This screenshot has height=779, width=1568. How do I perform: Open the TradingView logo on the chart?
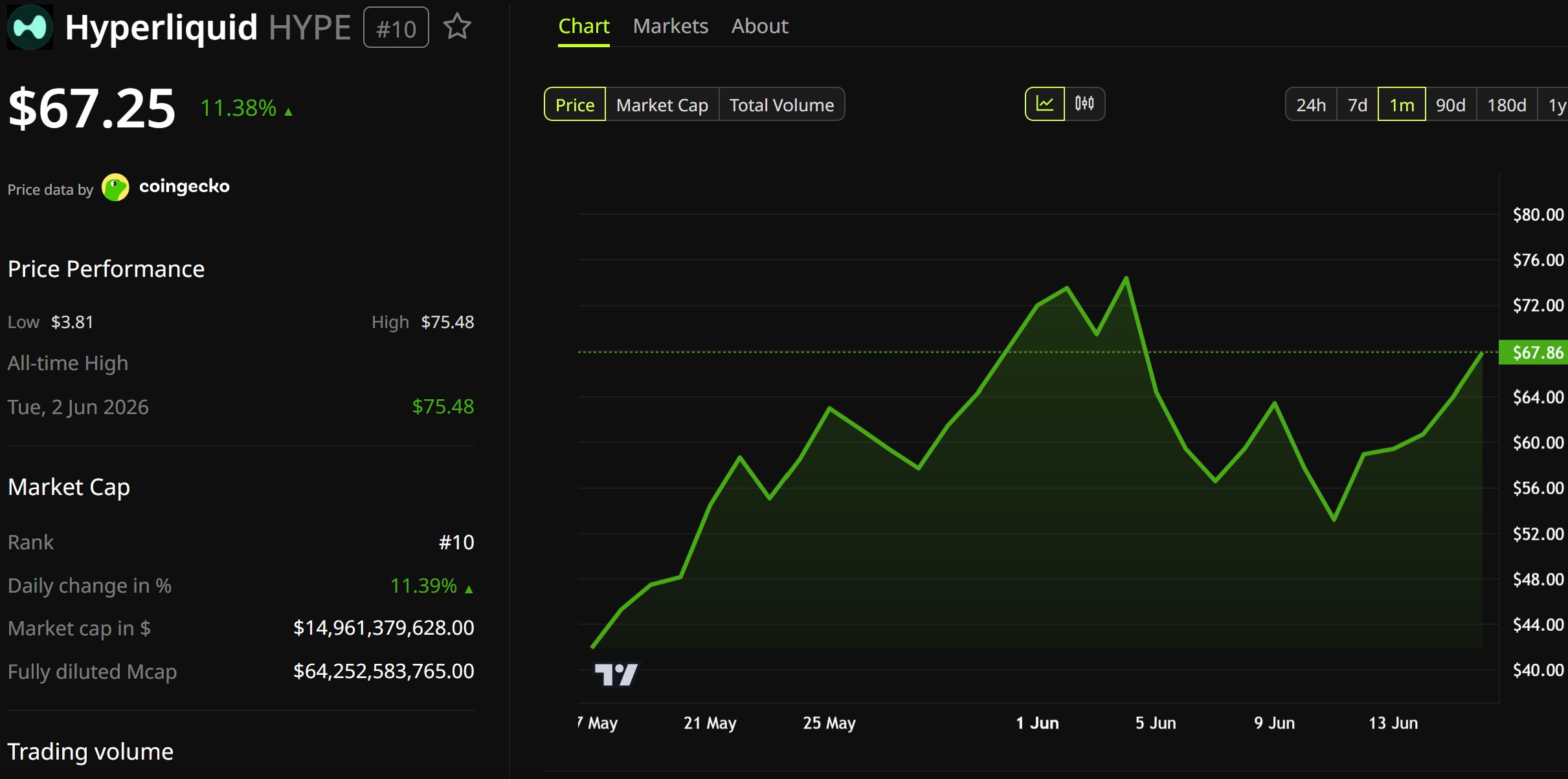pyautogui.click(x=616, y=675)
